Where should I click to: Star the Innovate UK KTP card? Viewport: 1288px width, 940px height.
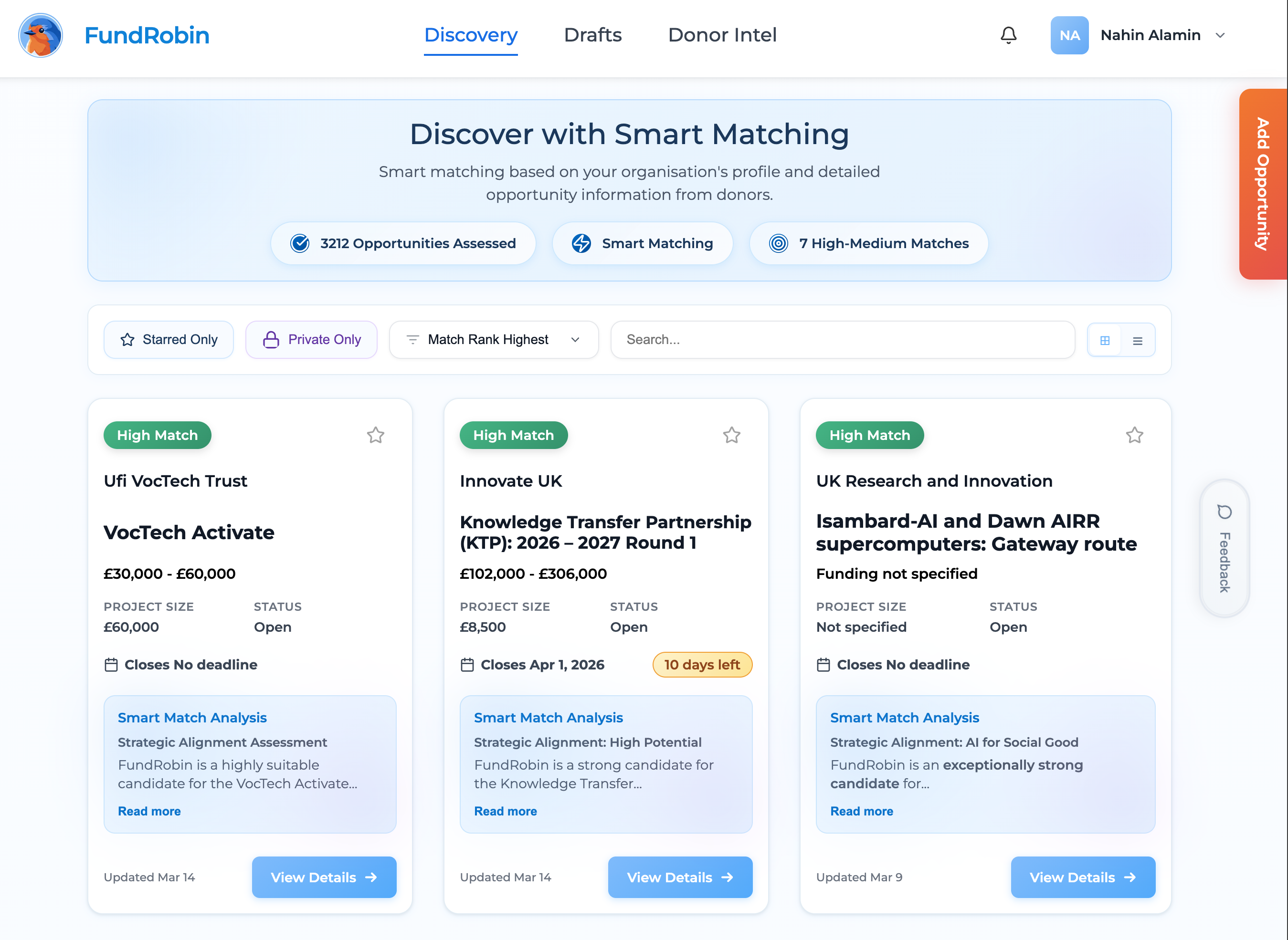pos(731,435)
